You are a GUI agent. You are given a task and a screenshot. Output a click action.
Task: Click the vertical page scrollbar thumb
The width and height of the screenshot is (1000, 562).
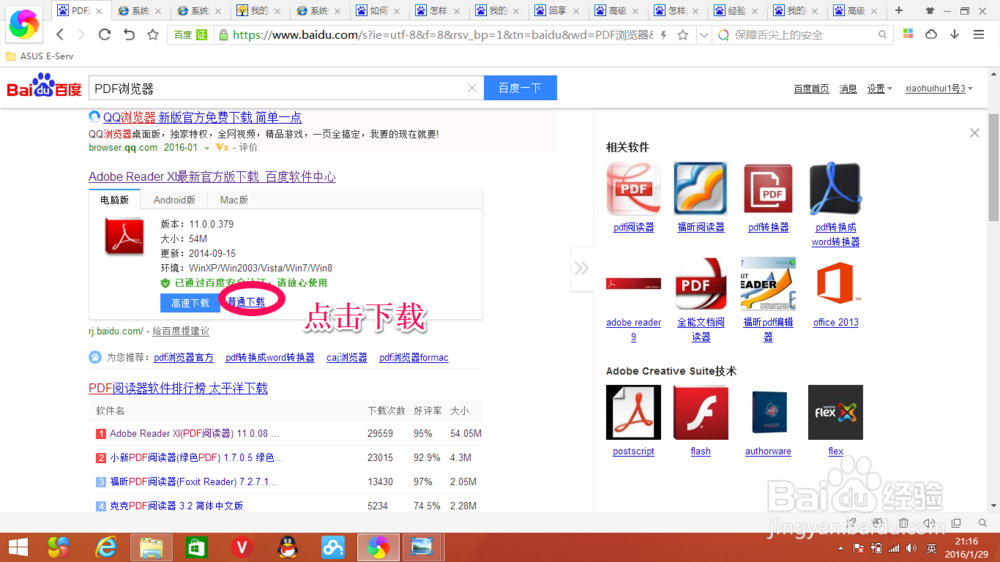pos(994,168)
